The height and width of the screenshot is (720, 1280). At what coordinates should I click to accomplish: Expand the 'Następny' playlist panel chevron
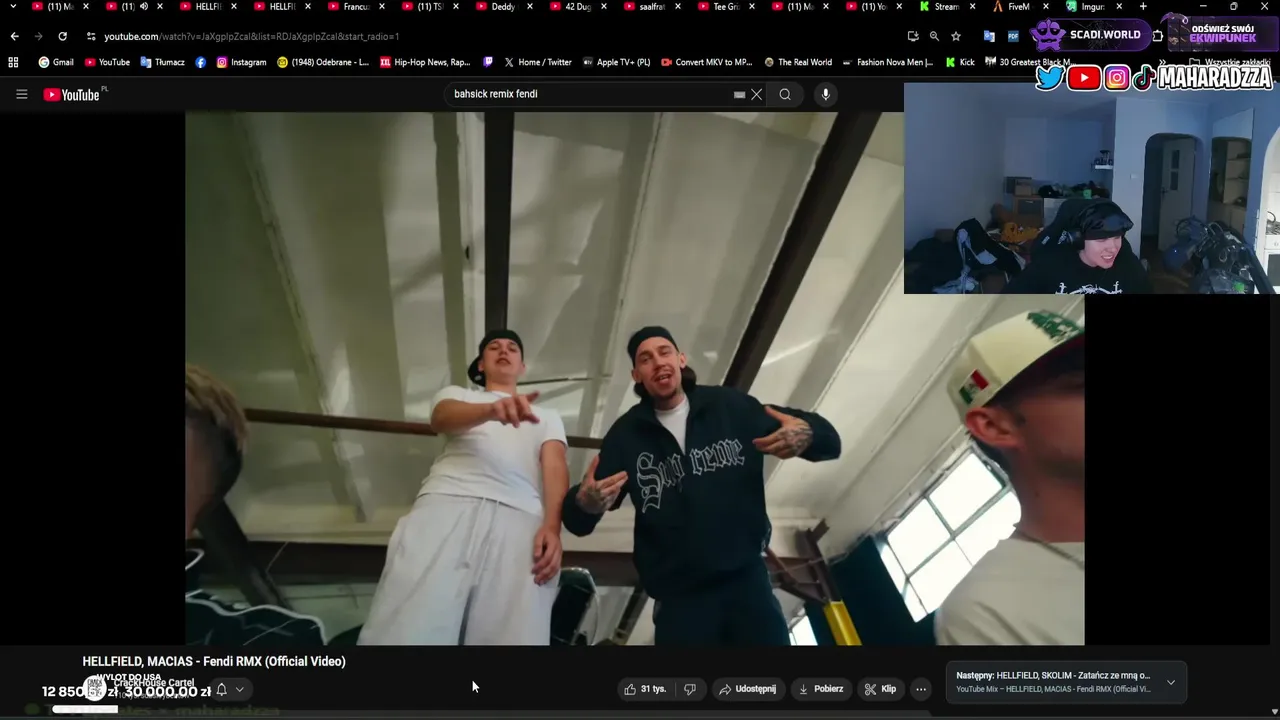point(1171,683)
